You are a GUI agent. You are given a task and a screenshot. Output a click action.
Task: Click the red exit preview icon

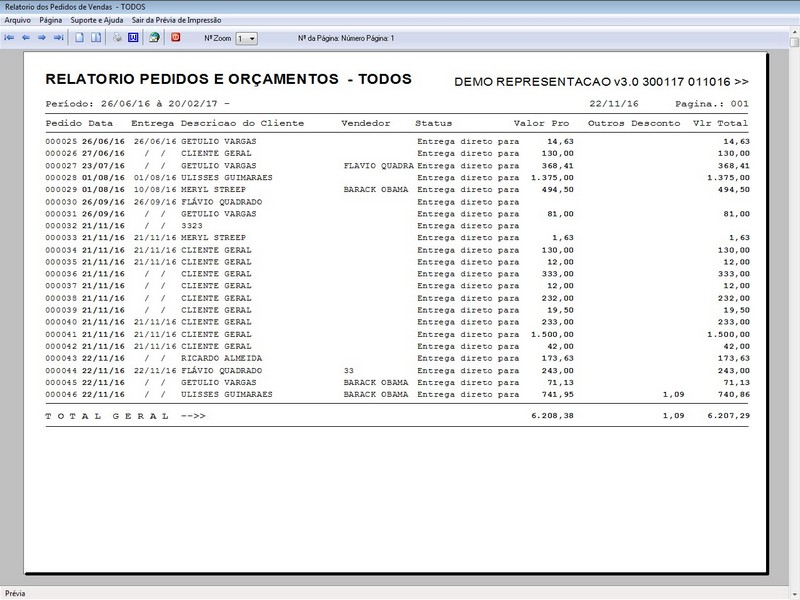pyautogui.click(x=176, y=38)
